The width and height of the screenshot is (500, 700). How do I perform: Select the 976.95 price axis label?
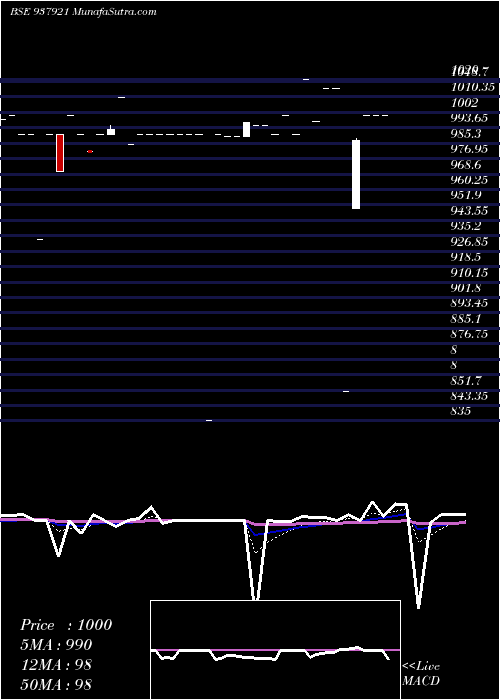(x=469, y=149)
